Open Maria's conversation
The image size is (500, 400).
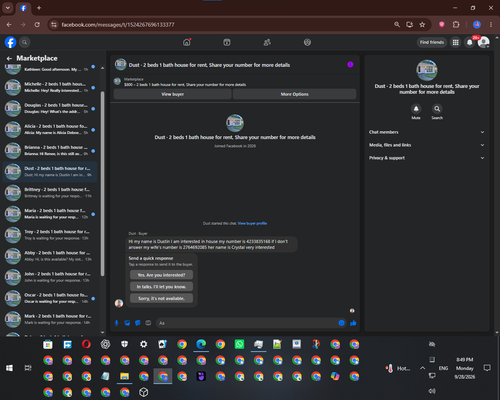(x=50, y=214)
